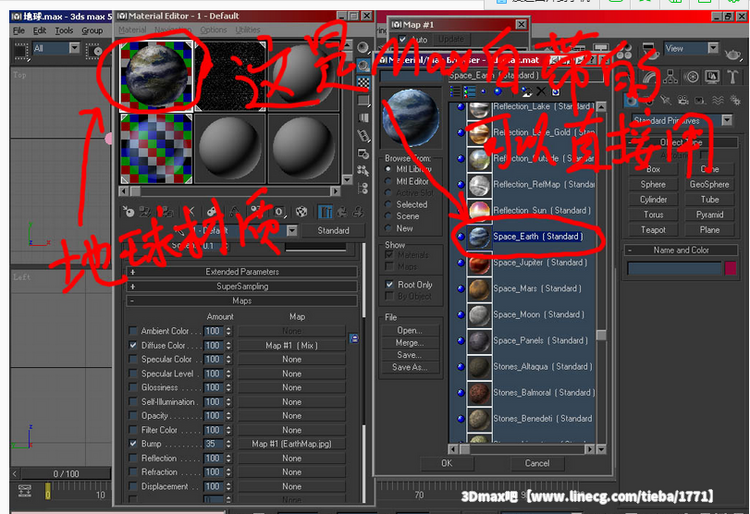The image size is (750, 514).
Task: Toggle Bump map checkbox
Action: pyautogui.click(x=133, y=443)
